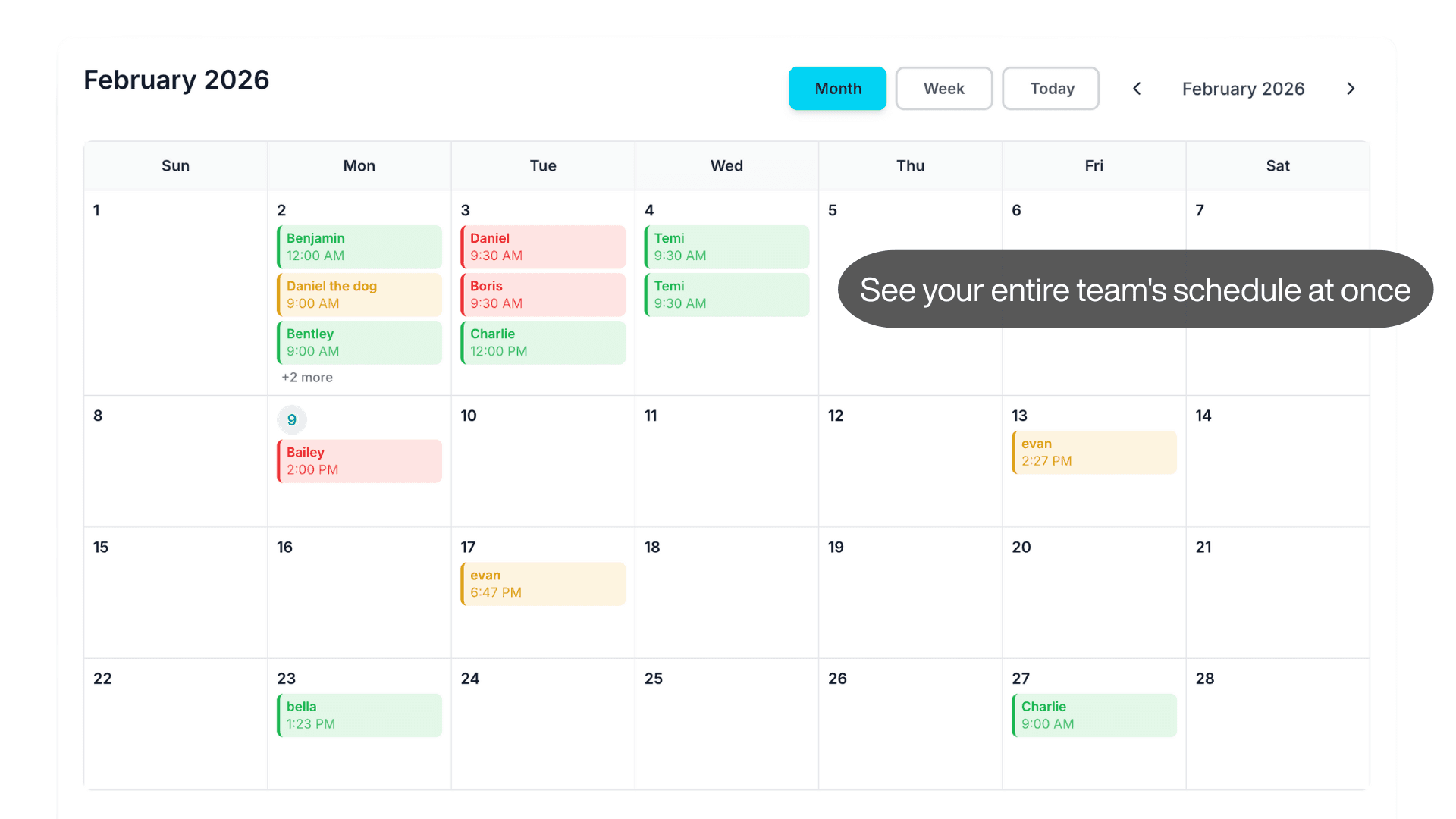Select highlighted day 9 in calendar
Screen dimensions: 1456x819
click(x=292, y=420)
